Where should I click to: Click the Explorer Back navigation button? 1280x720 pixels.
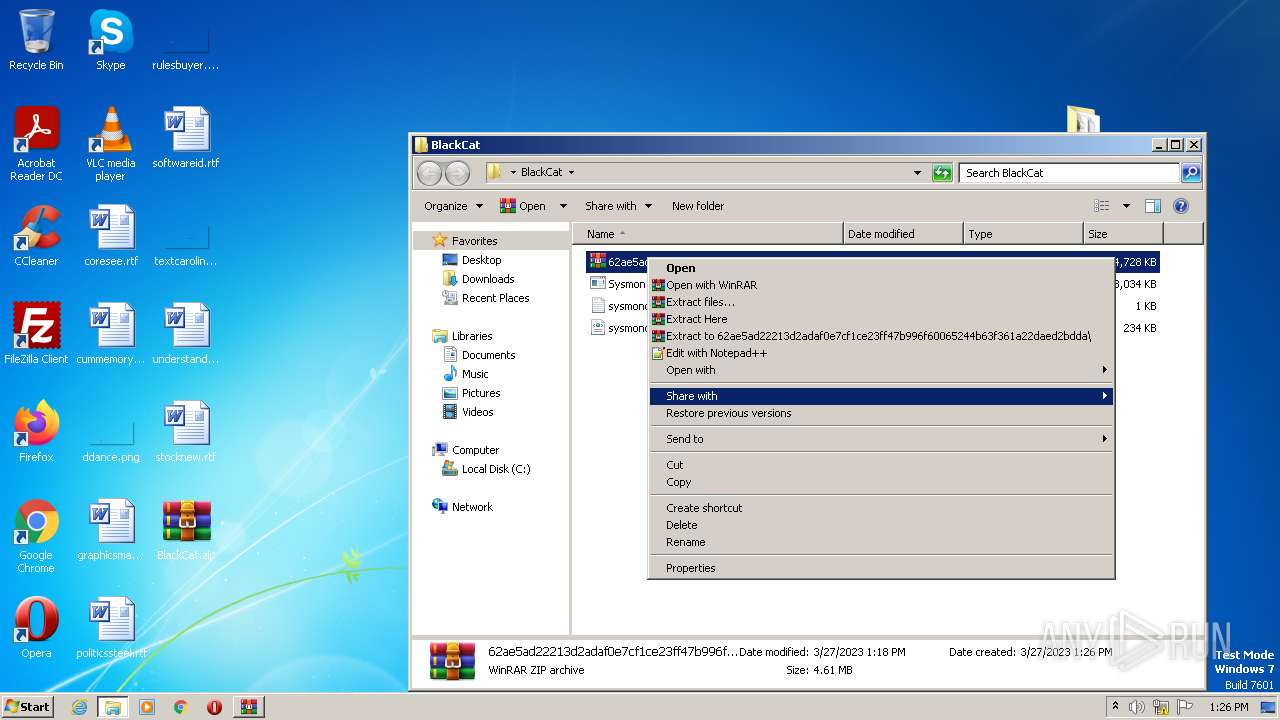[429, 173]
